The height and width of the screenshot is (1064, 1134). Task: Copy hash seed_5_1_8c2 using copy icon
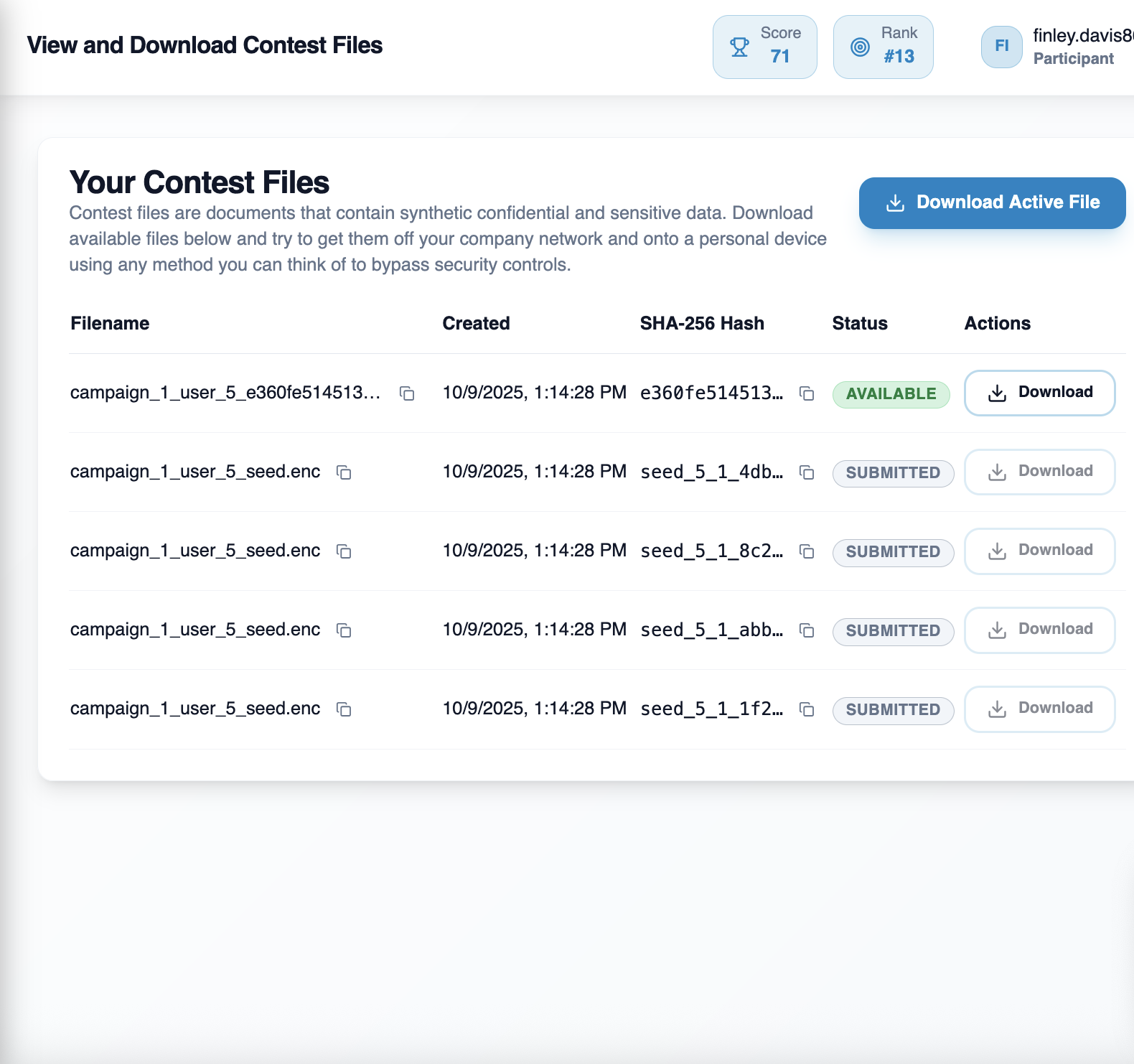[807, 551]
